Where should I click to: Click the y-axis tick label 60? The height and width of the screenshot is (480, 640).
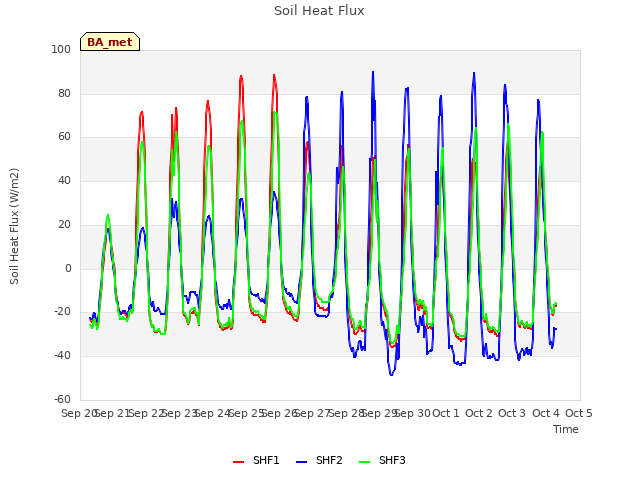(x=64, y=137)
